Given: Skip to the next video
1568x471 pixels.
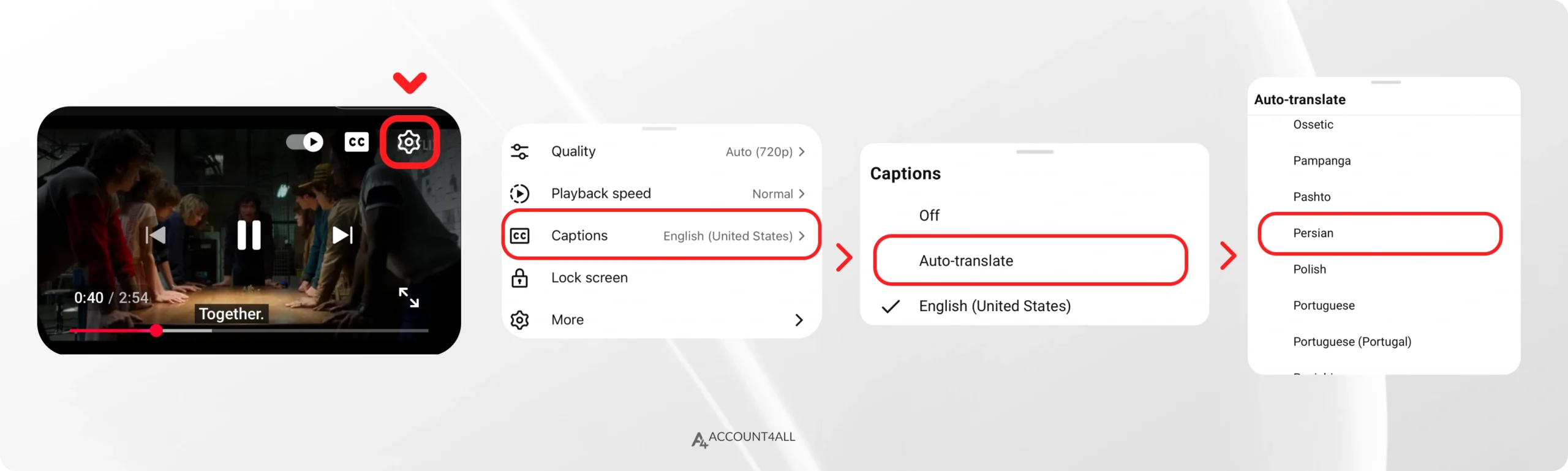Looking at the screenshot, I should click(x=342, y=235).
